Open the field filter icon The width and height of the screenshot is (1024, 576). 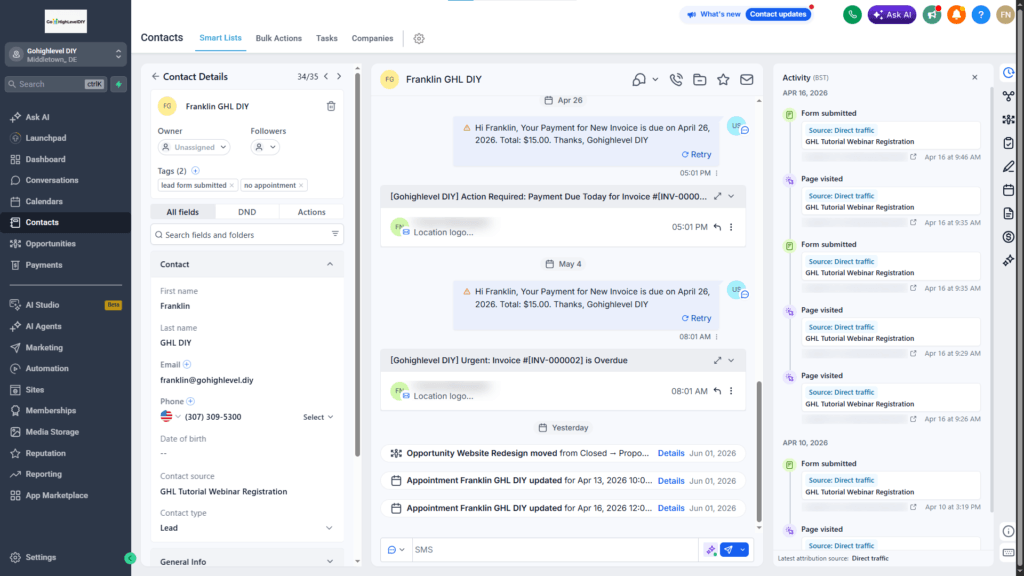[335, 234]
